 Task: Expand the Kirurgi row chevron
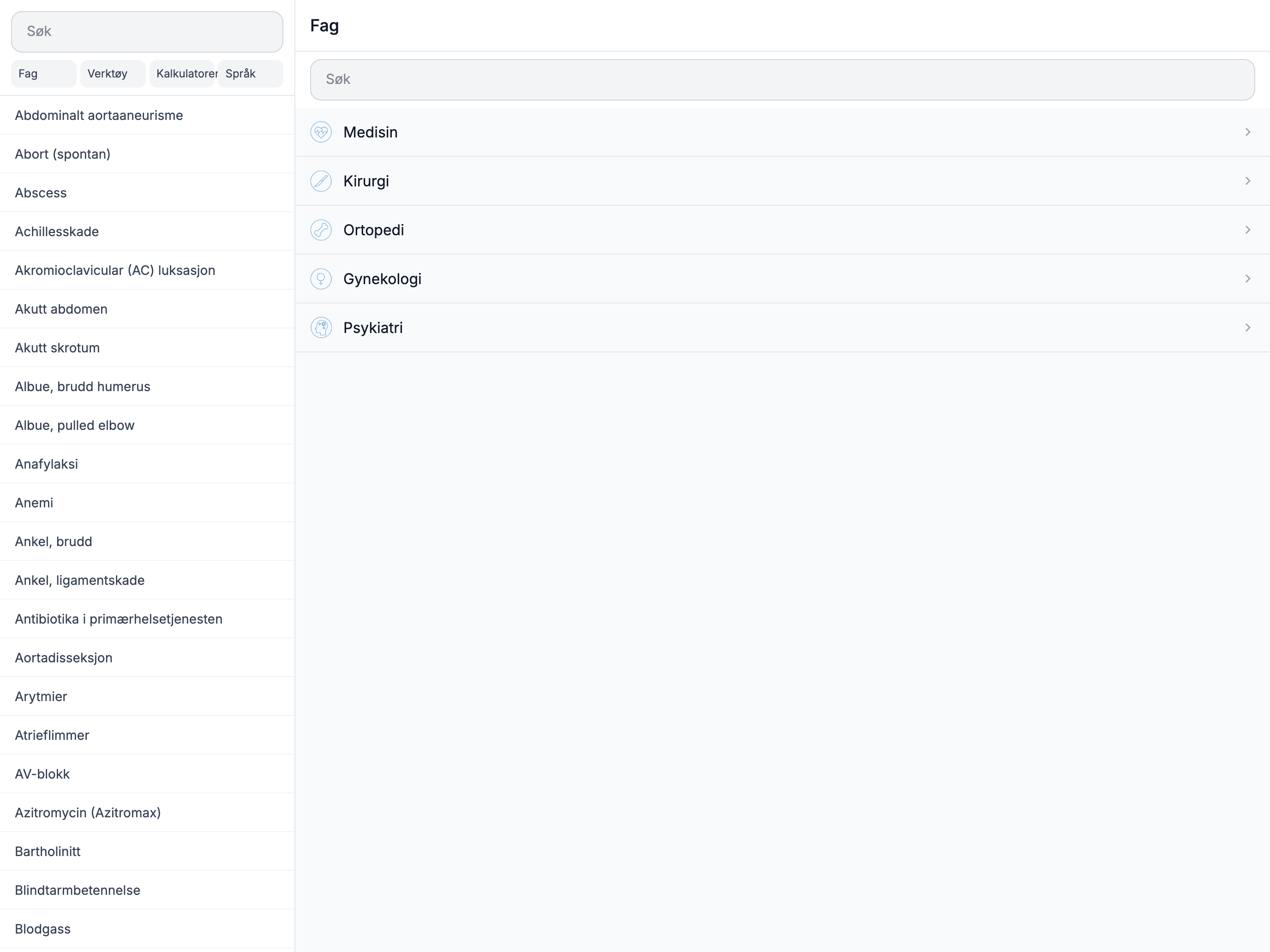pyautogui.click(x=1247, y=181)
